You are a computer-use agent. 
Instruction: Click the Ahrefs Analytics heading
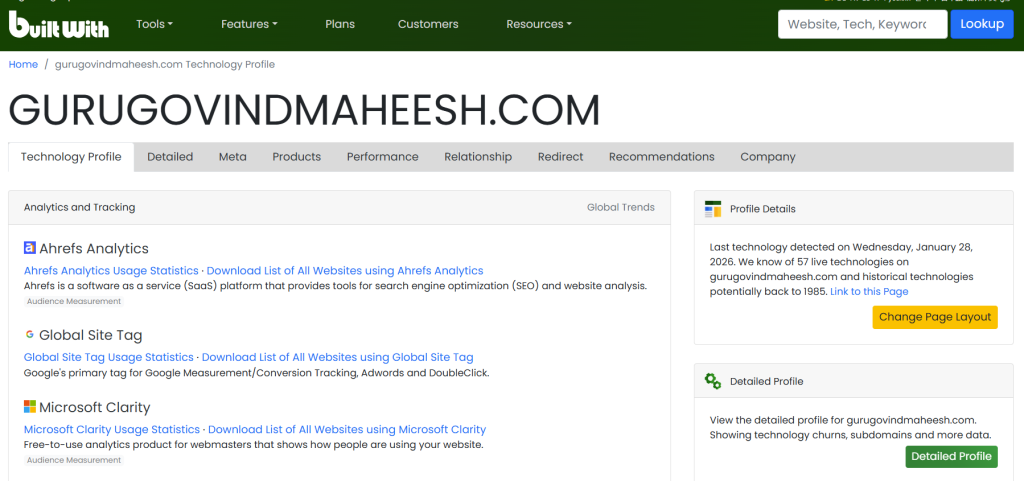point(94,249)
